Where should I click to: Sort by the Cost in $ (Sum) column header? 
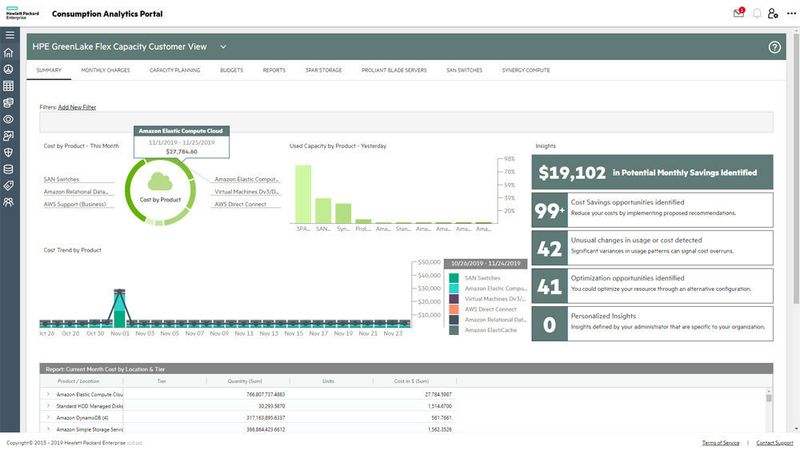click(411, 381)
